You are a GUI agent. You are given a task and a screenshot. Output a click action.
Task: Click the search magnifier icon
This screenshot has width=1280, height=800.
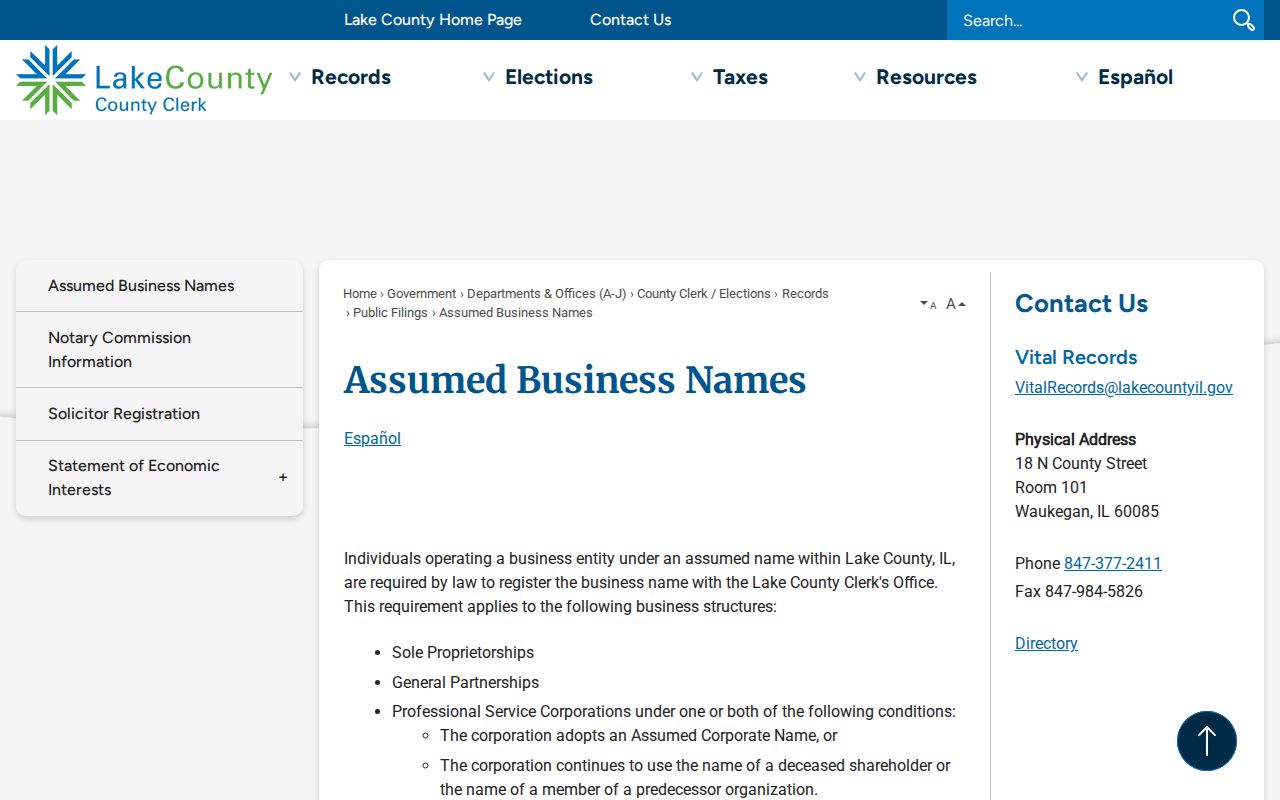coord(1243,20)
